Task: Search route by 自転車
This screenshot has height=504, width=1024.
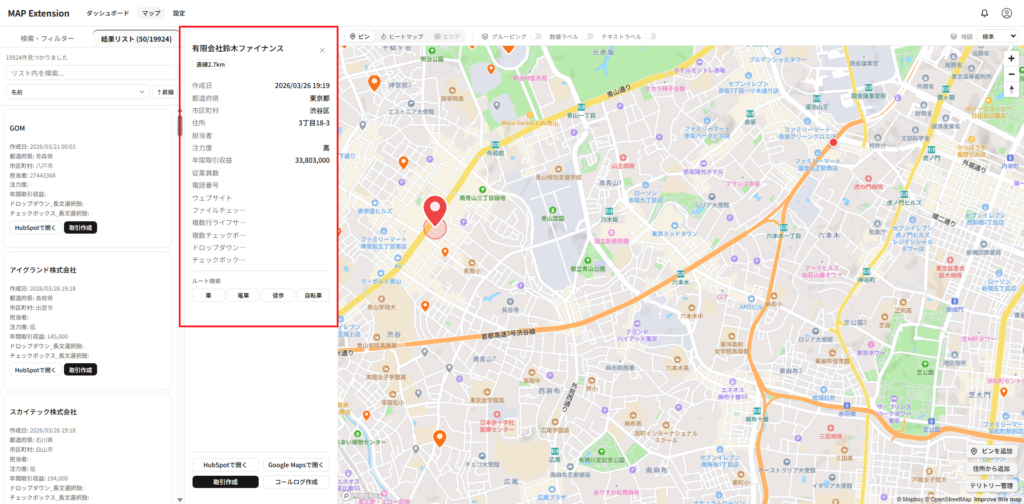Action: tap(313, 296)
